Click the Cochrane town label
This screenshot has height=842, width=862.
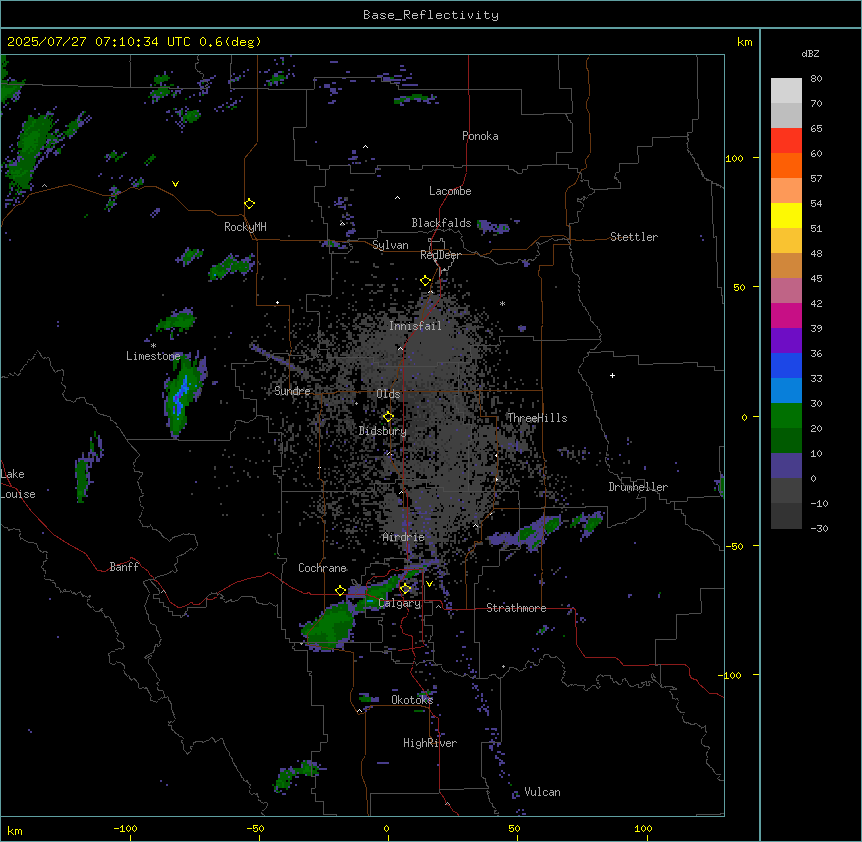[x=322, y=568]
